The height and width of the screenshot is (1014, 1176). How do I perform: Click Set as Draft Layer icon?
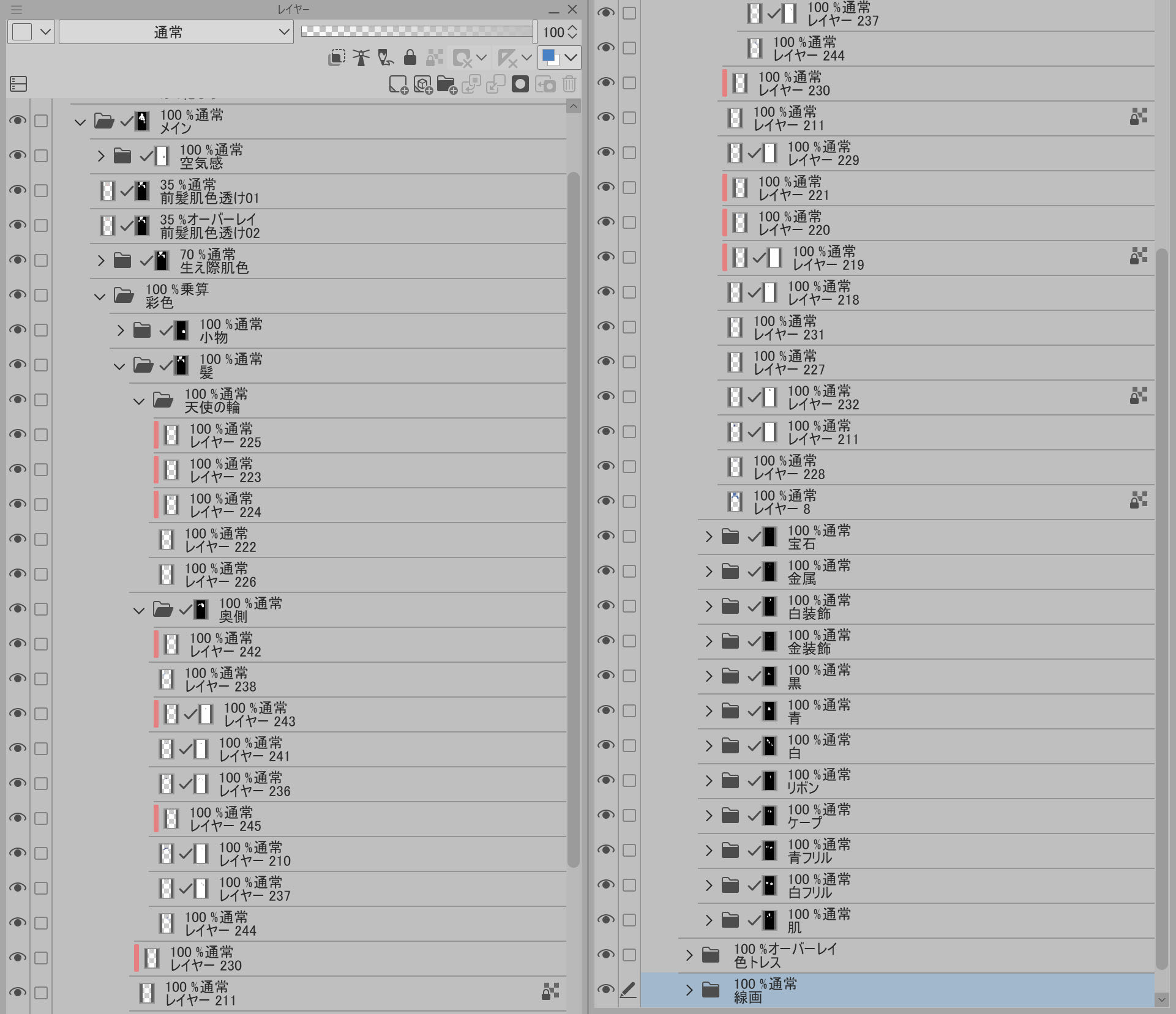(386, 58)
